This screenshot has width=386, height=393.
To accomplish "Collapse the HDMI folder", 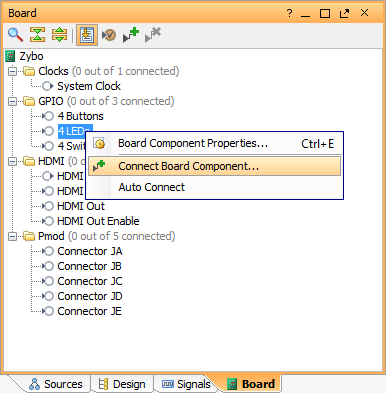I will tap(12, 161).
